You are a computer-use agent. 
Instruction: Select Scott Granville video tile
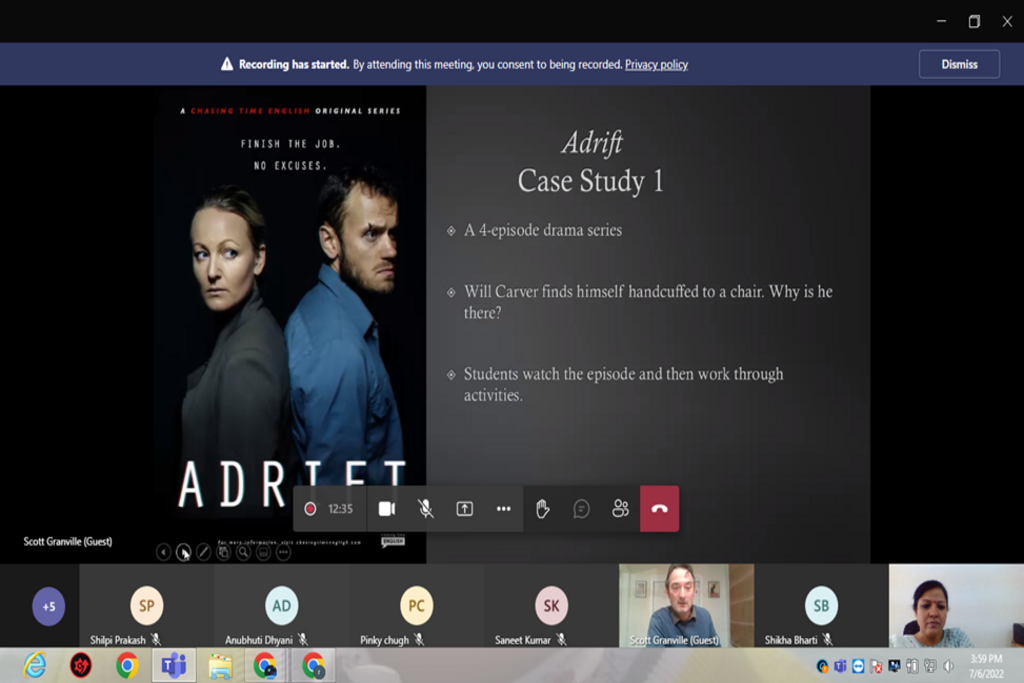(686, 606)
